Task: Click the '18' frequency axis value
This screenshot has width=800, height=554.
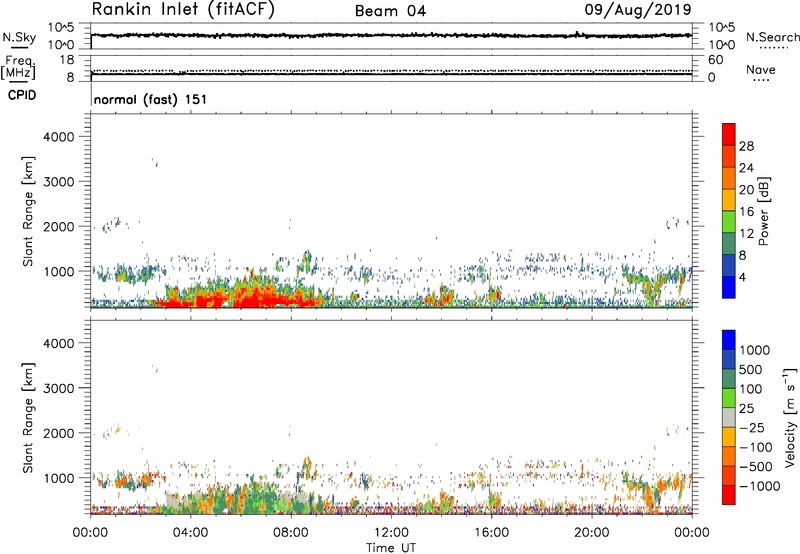Action: tap(67, 60)
